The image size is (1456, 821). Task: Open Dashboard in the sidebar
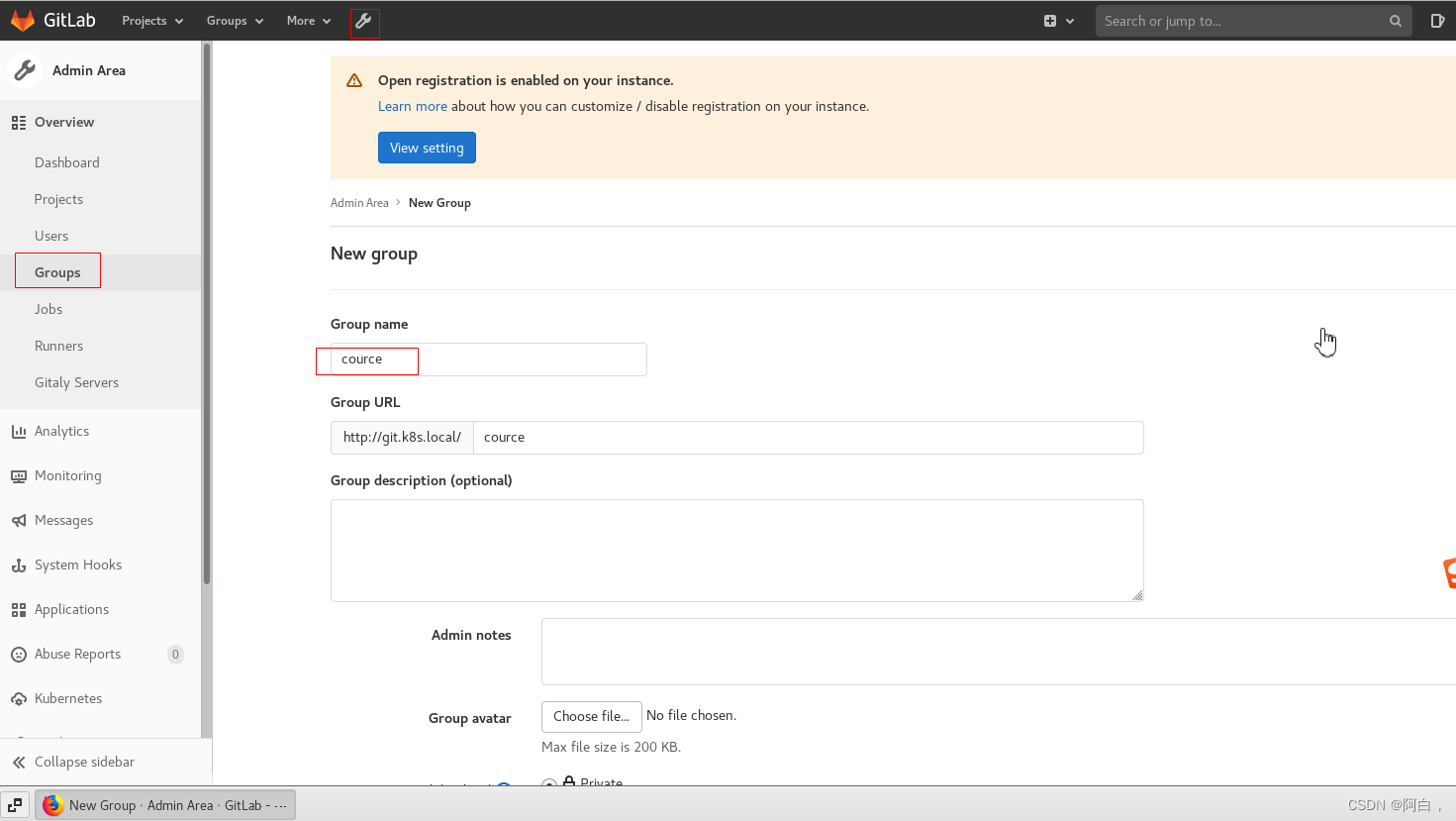(67, 162)
